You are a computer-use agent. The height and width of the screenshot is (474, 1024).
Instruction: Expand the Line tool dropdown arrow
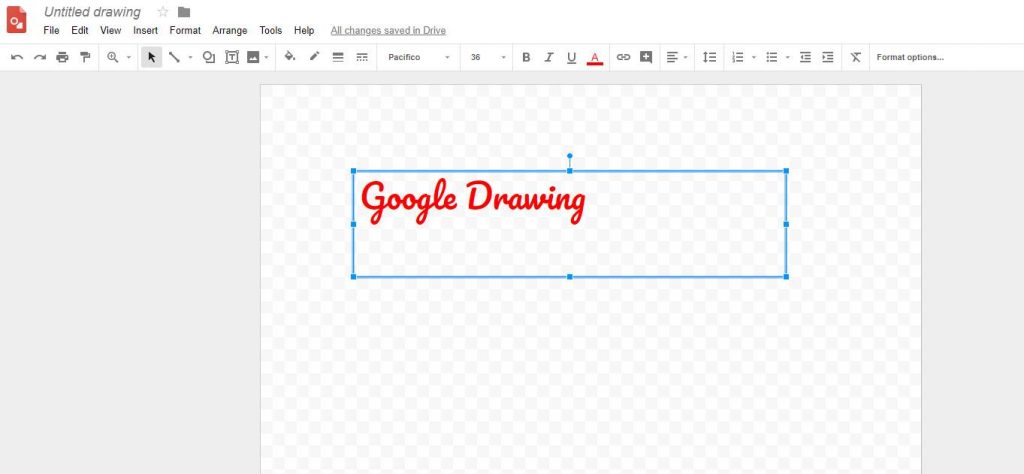(x=191, y=57)
